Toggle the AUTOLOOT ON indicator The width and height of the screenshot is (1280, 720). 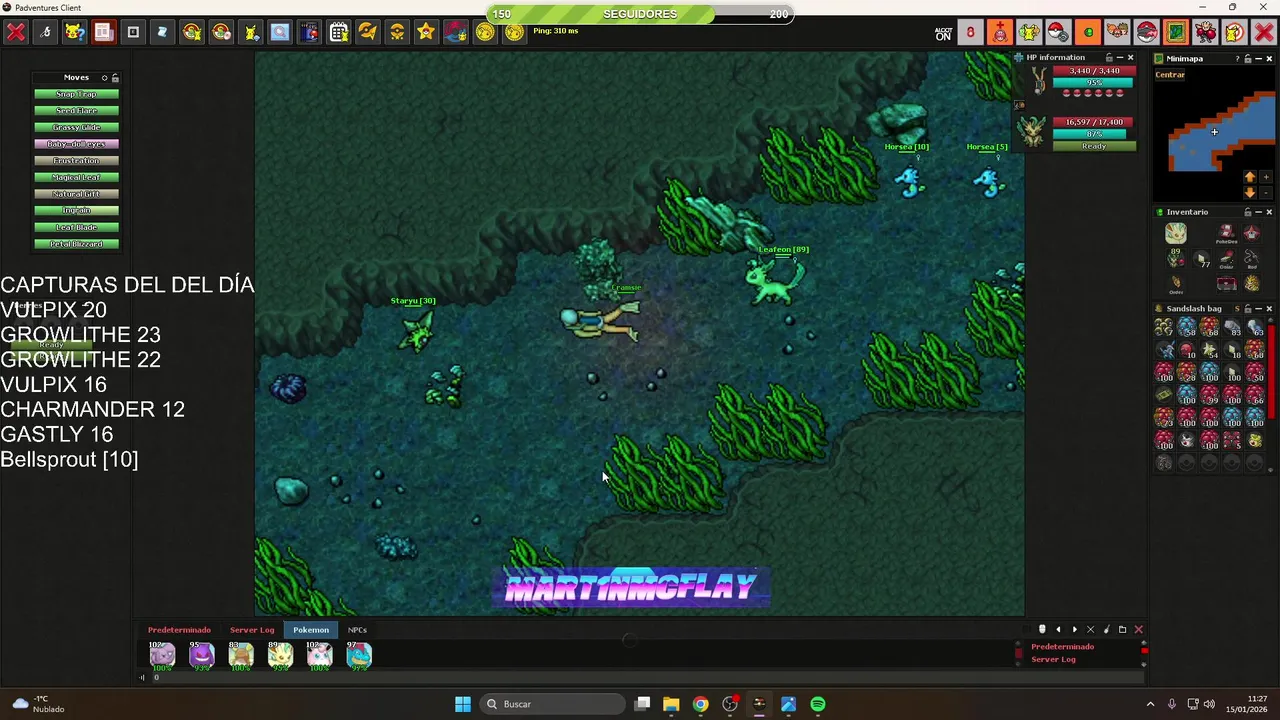coord(943,33)
